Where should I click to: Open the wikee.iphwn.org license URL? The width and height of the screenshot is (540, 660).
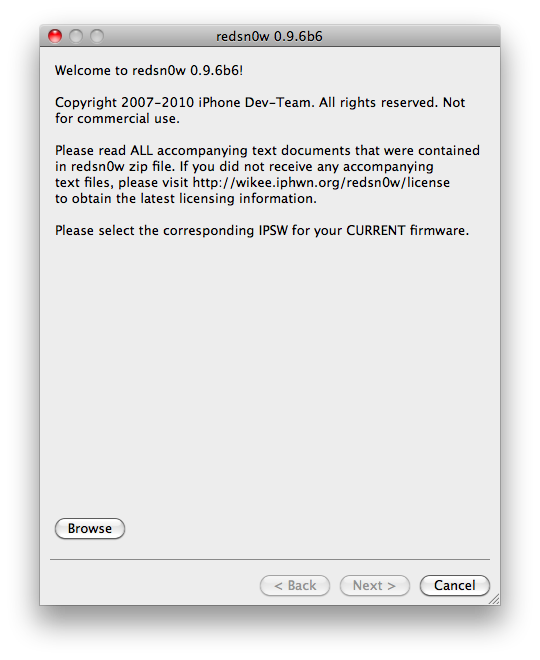321,183
